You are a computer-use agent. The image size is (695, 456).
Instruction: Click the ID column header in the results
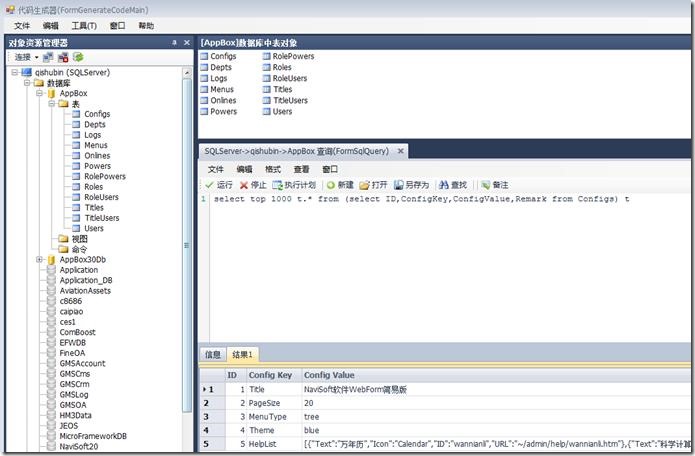pyautogui.click(x=235, y=375)
